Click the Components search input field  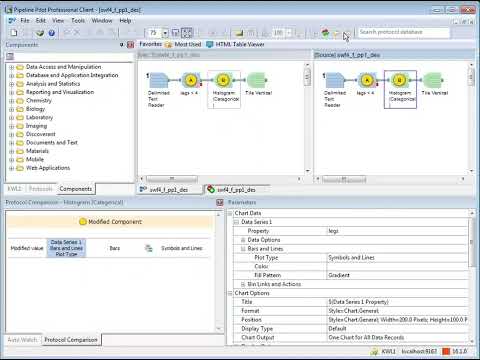[74, 56]
